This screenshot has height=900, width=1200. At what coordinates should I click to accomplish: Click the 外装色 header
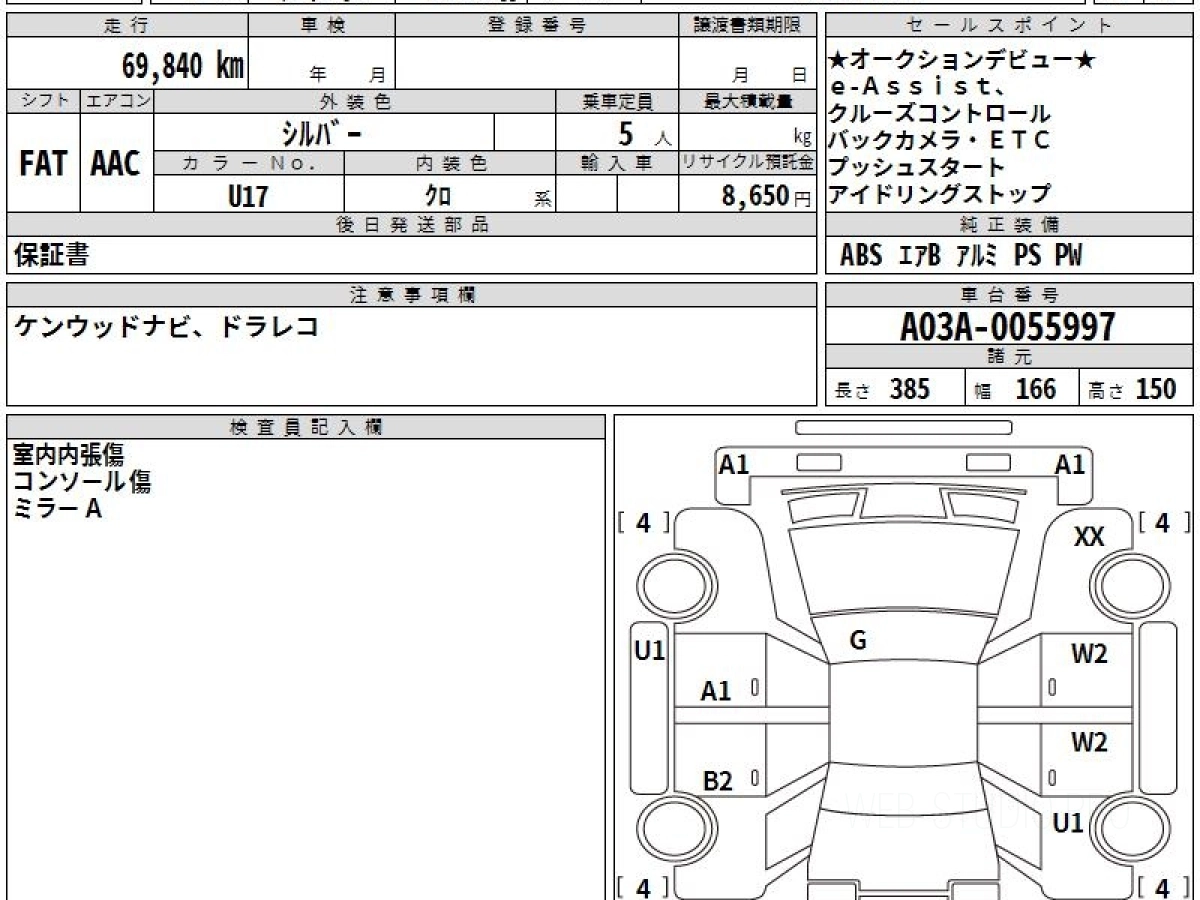point(355,101)
